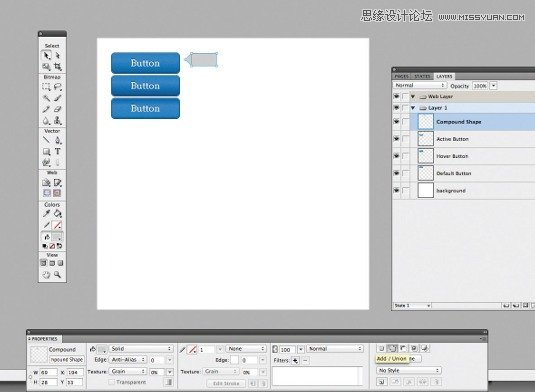
Task: Select the Pen tool
Action: (x=58, y=140)
